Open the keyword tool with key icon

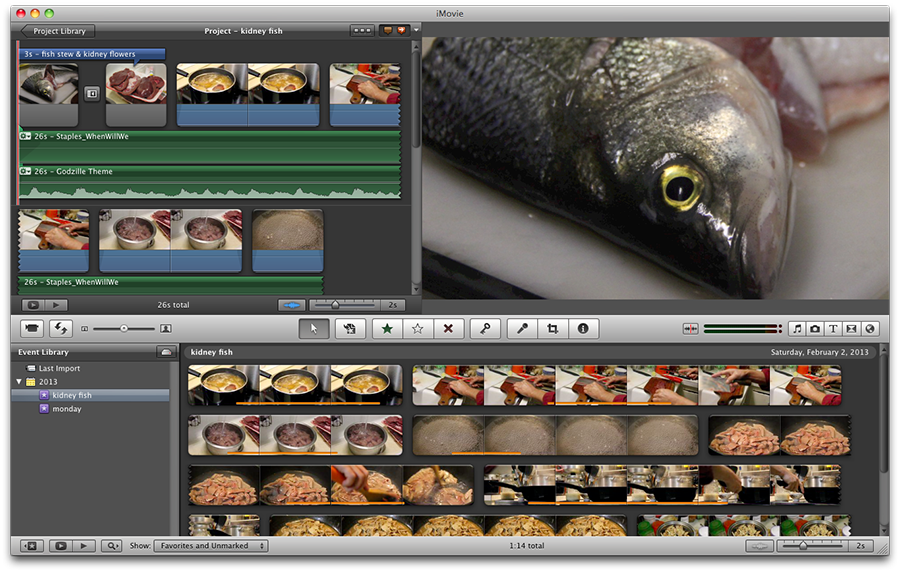pyautogui.click(x=484, y=328)
